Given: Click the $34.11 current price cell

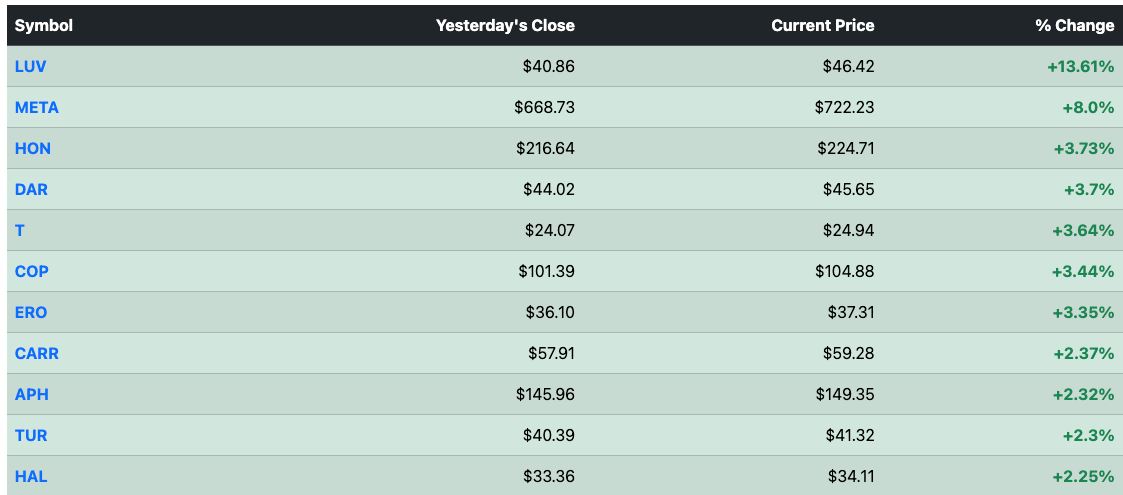Looking at the screenshot, I should pyautogui.click(x=852, y=476).
